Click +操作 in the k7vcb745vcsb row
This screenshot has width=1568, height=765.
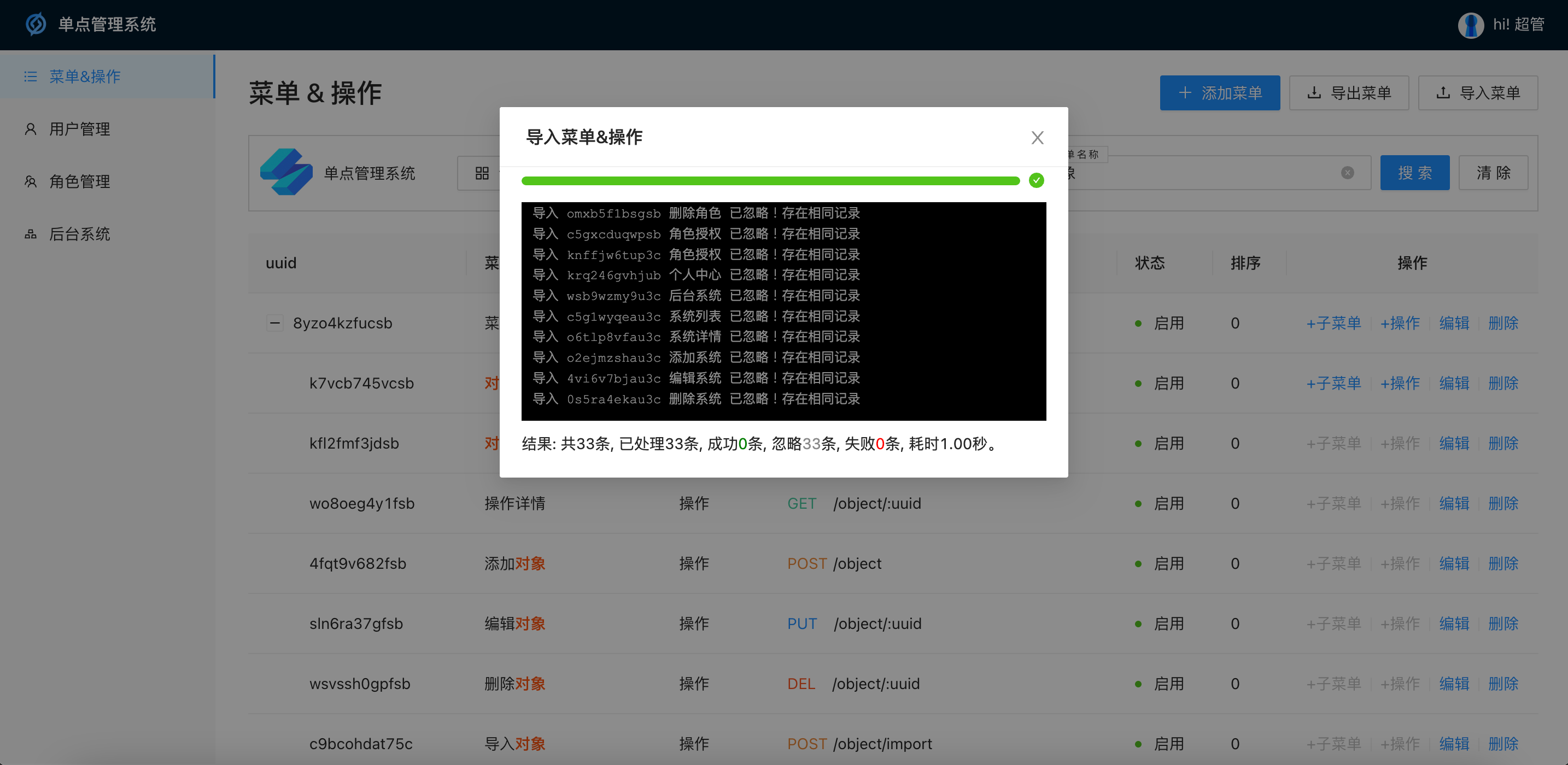pyautogui.click(x=1400, y=384)
